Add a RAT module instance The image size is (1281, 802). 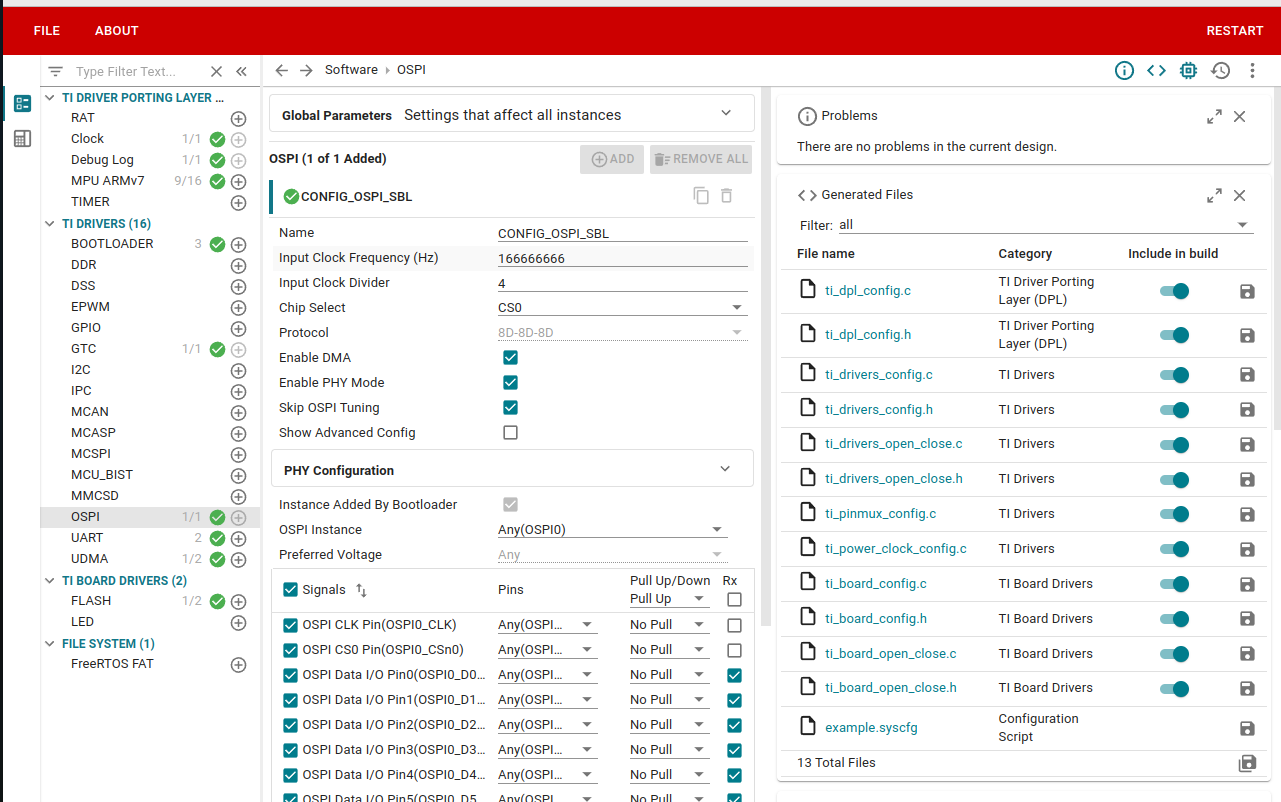(x=238, y=118)
